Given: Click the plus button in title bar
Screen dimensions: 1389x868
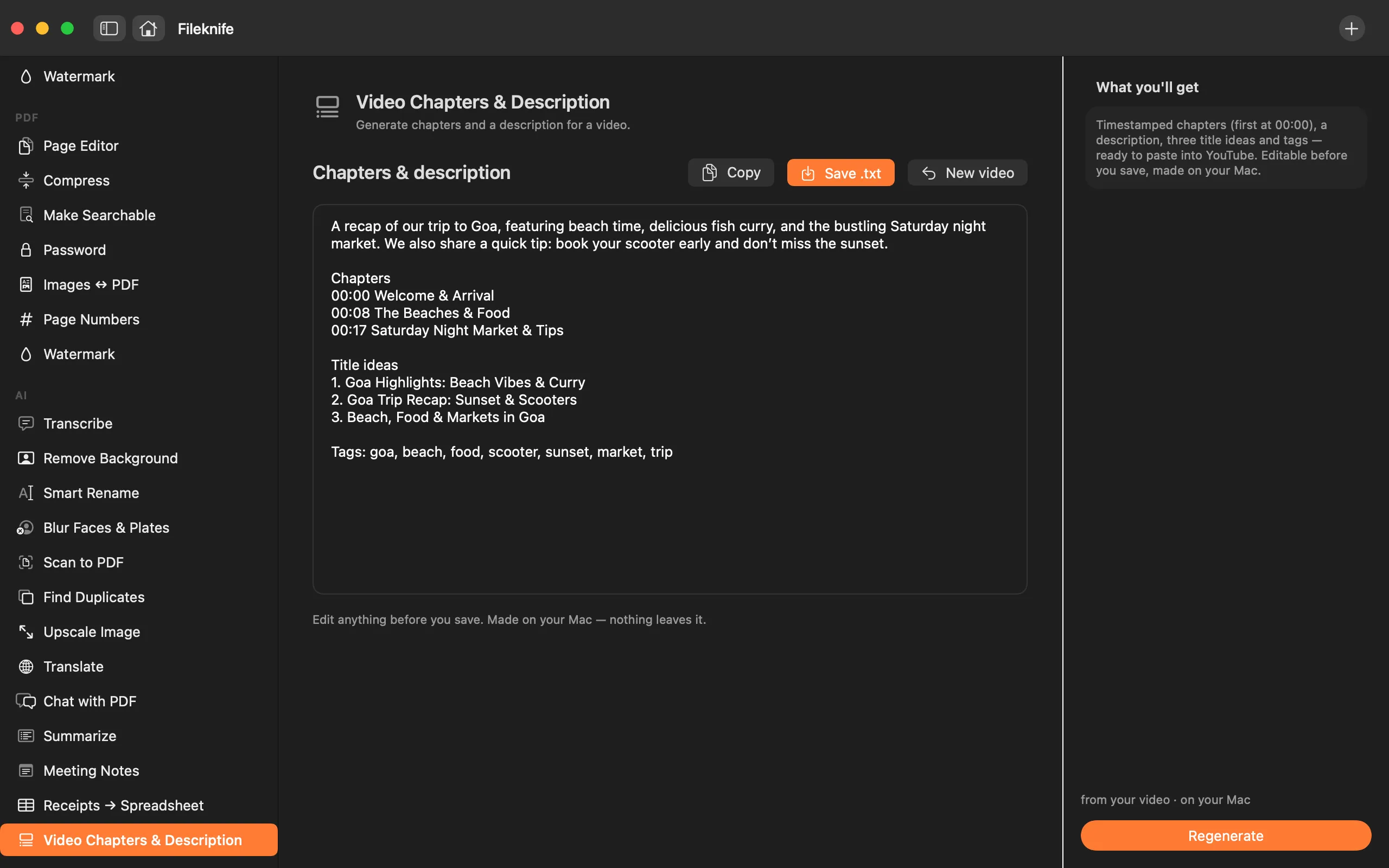Looking at the screenshot, I should [x=1351, y=28].
